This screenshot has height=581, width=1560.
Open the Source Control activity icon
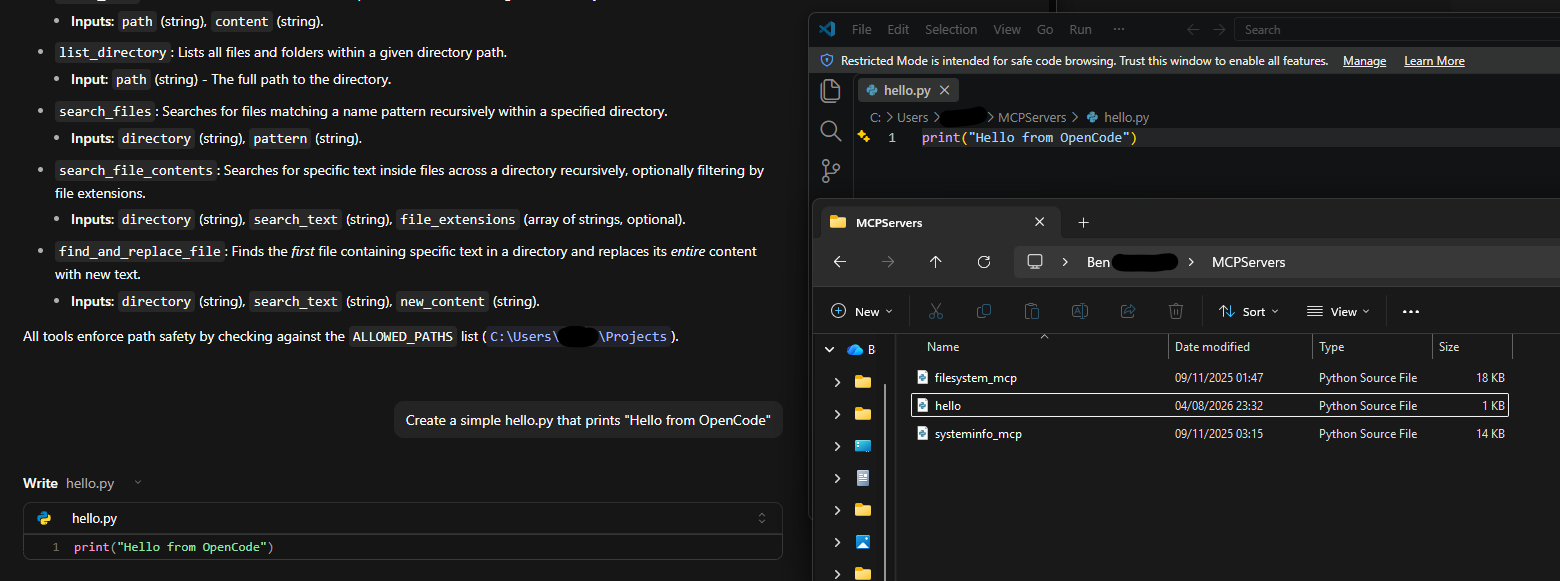[830, 171]
